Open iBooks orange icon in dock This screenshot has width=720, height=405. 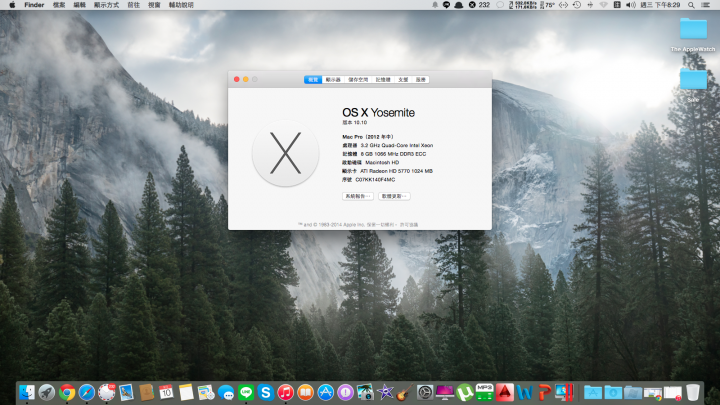pyautogui.click(x=305, y=393)
